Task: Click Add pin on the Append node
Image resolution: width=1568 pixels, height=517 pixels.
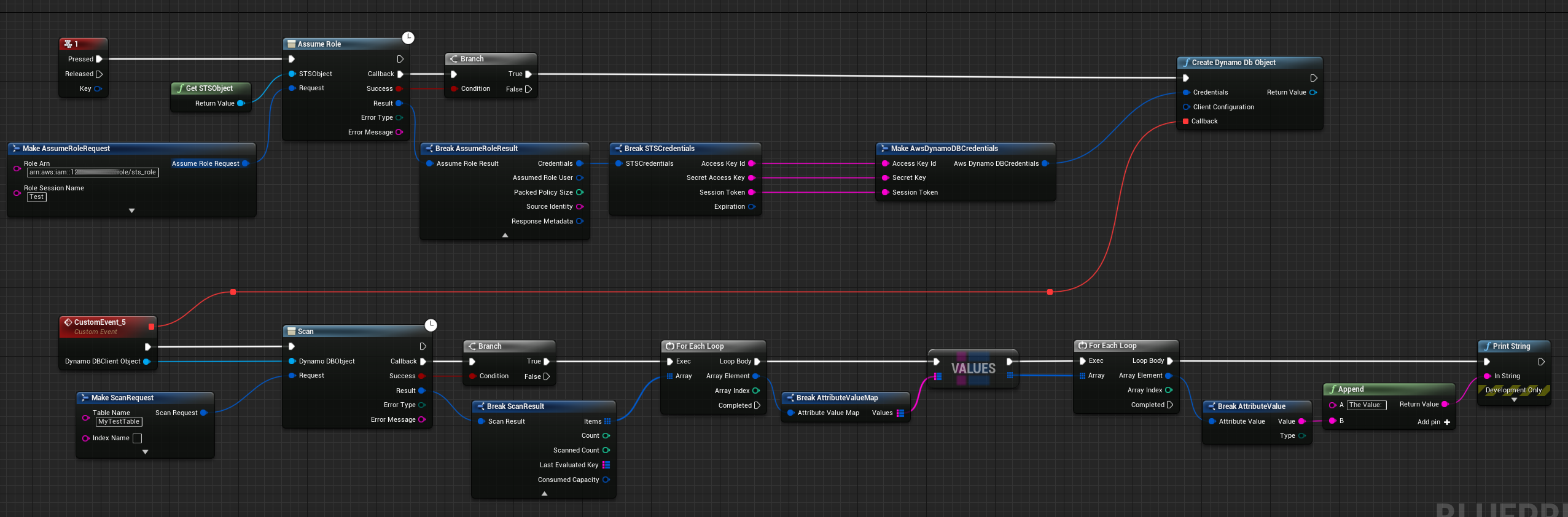Action: pyautogui.click(x=1433, y=422)
